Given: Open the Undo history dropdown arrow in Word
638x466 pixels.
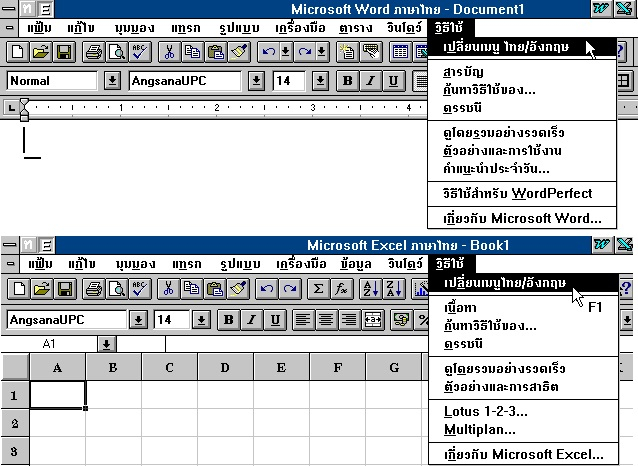Looking at the screenshot, I should pyautogui.click(x=286, y=52).
